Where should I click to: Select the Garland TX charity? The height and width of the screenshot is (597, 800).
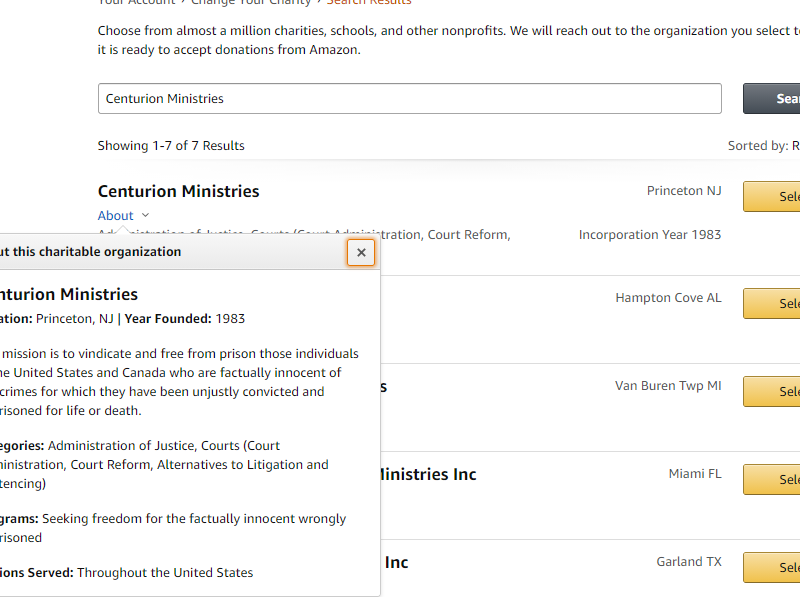(x=771, y=567)
